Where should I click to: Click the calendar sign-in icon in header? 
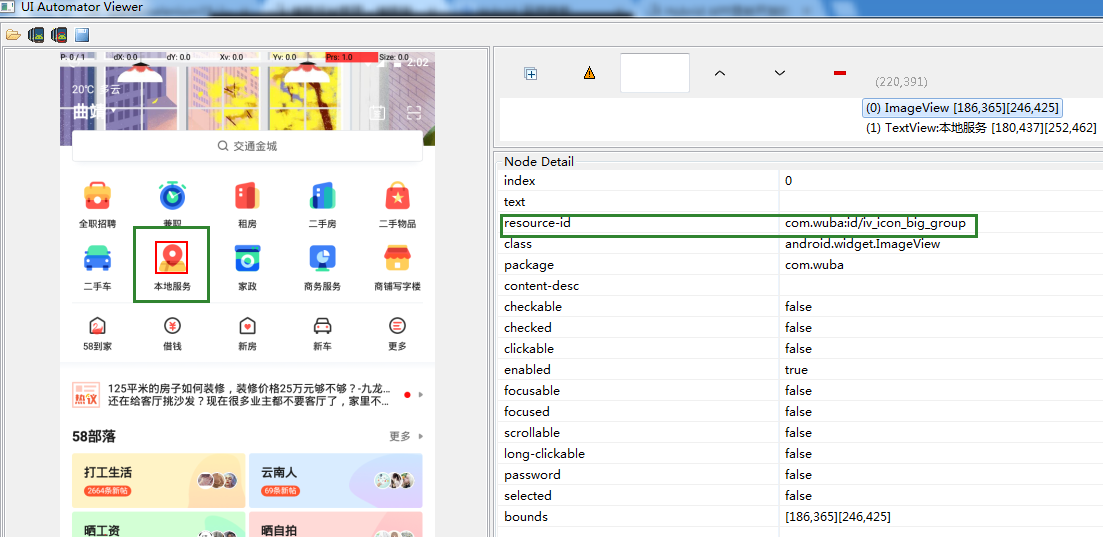377,113
